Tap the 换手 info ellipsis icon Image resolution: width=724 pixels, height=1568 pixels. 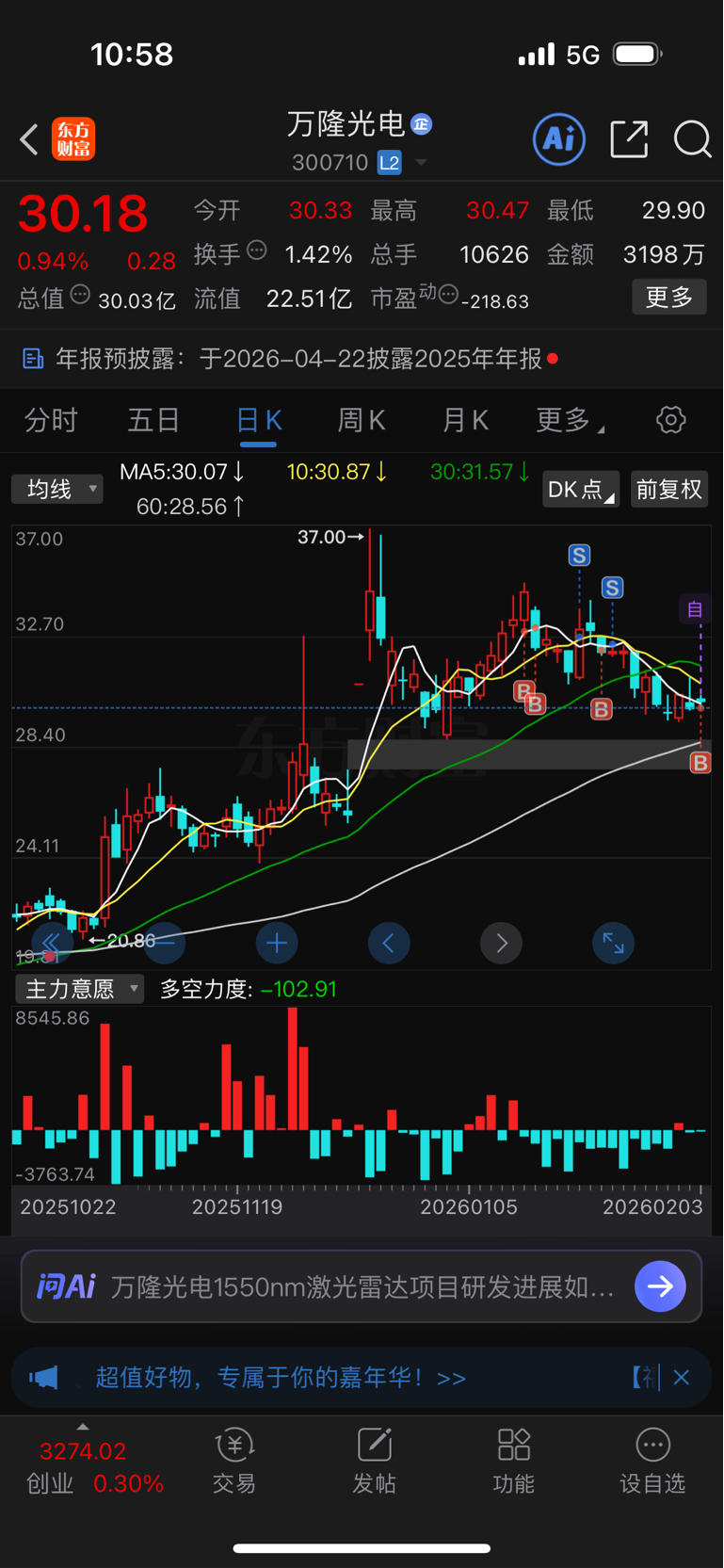tap(257, 251)
